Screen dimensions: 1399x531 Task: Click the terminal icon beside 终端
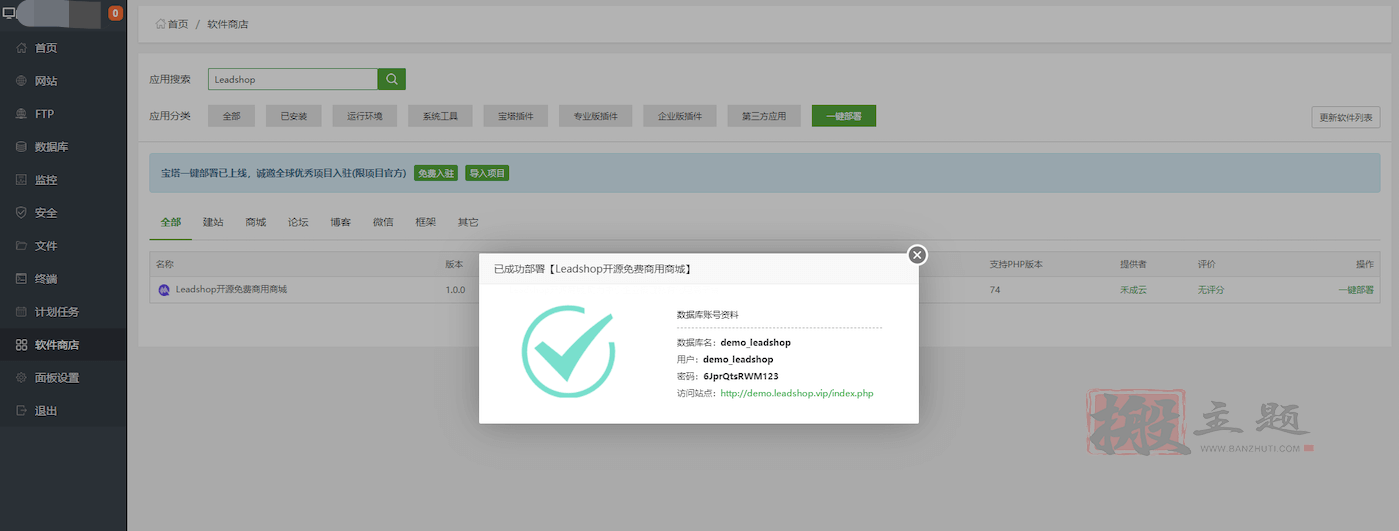click(22, 279)
